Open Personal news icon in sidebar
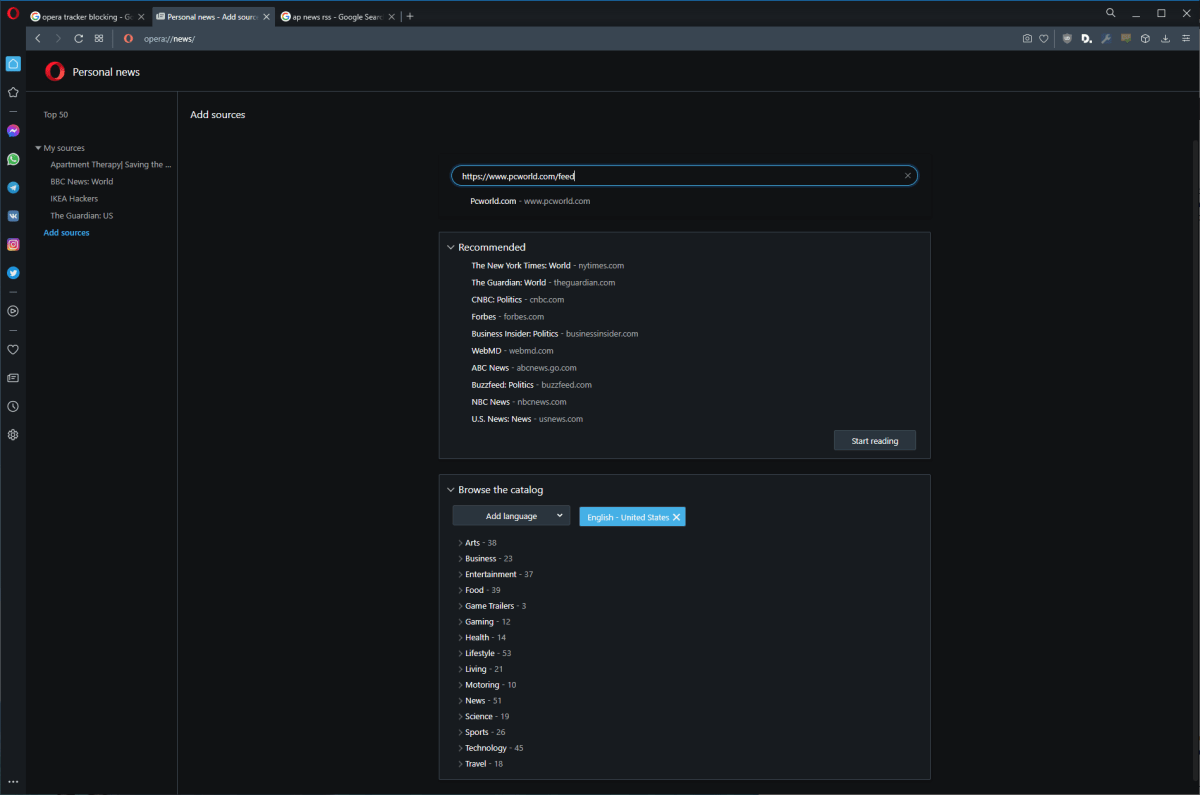 pyautogui.click(x=13, y=378)
